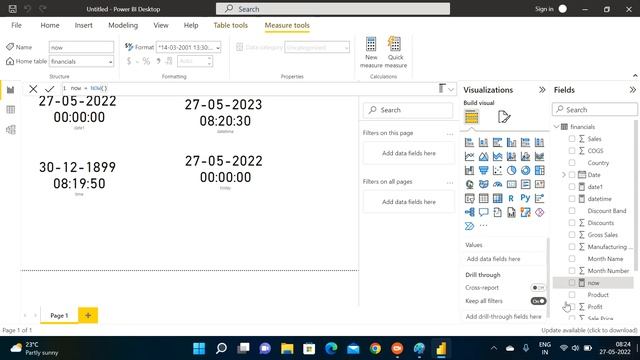Select the Stacked bar chart visual
The image size is (640, 360).
click(x=469, y=142)
